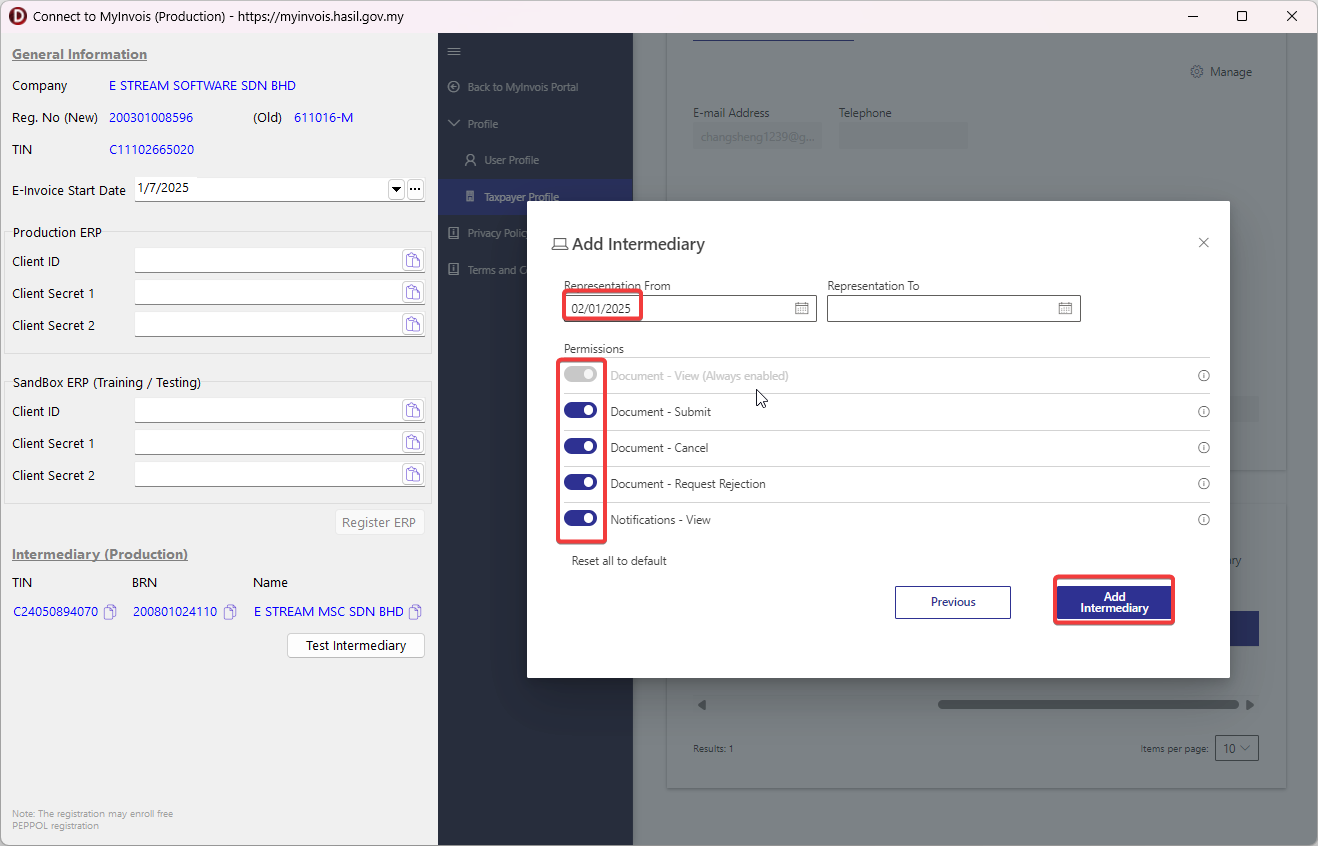Screen dimensions: 1318x846
Task: Toggle Notifications - View permission switch
Action: (580, 519)
